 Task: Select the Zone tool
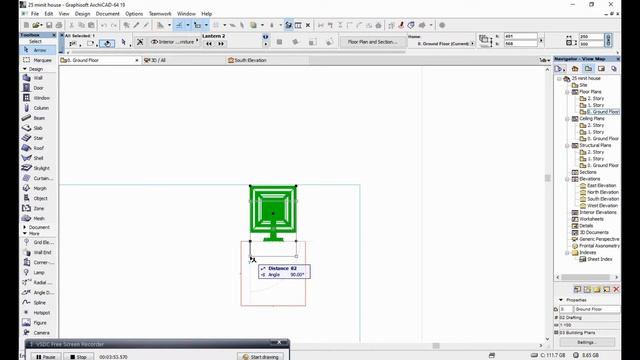pos(38,208)
